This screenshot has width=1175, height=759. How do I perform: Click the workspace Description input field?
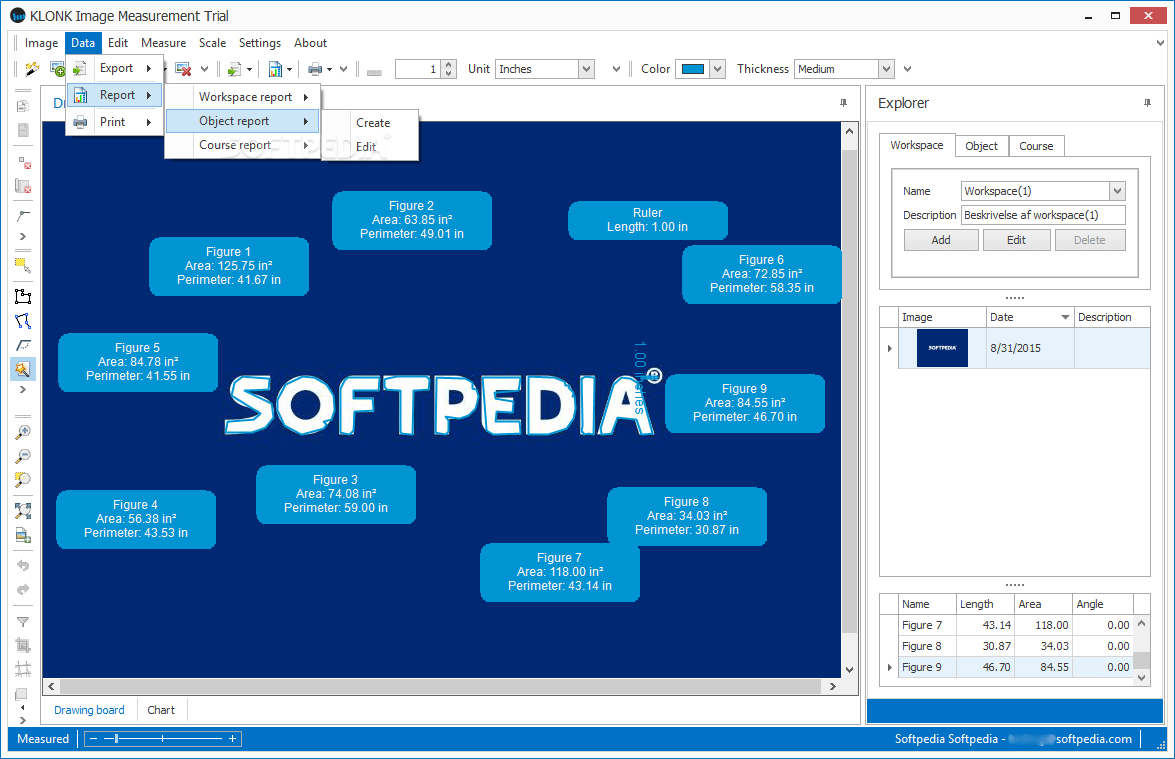1042,215
